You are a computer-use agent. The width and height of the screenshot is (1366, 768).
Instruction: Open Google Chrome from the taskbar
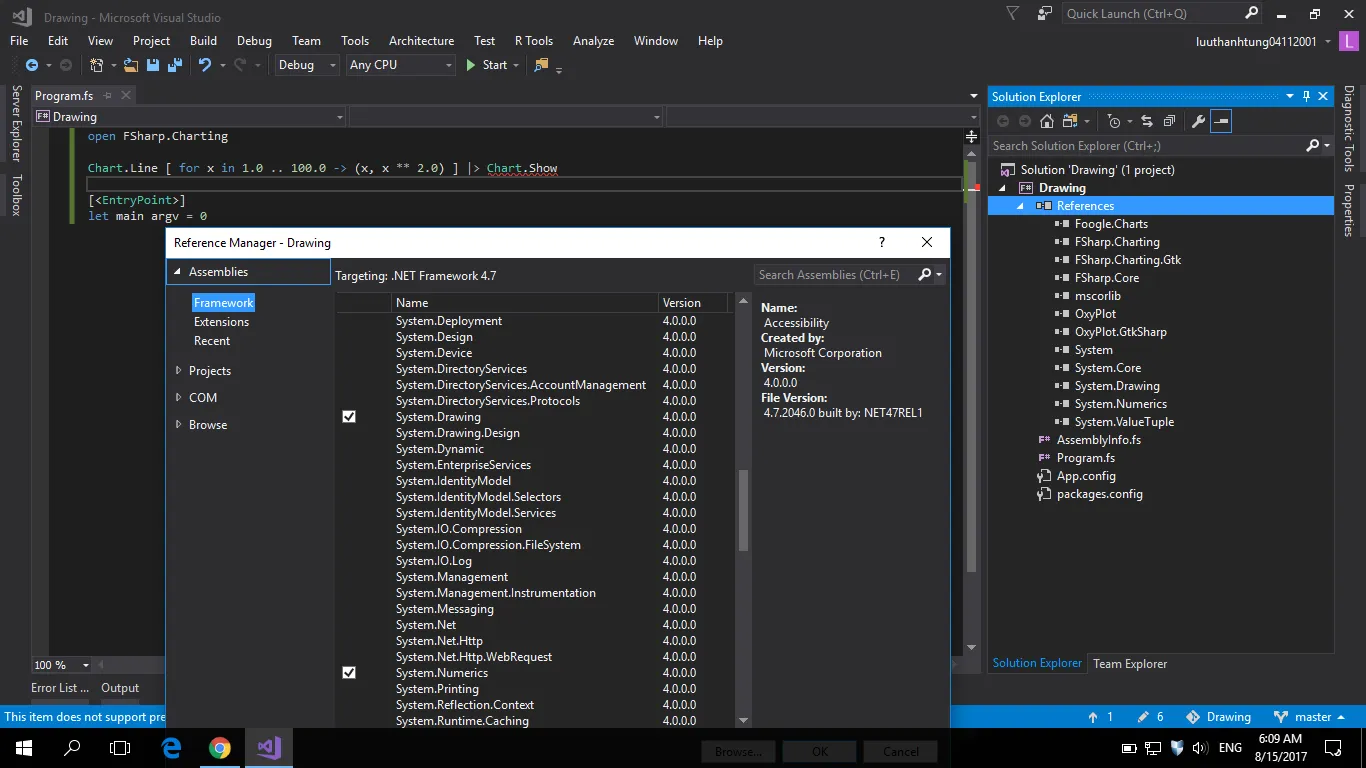tap(220, 748)
